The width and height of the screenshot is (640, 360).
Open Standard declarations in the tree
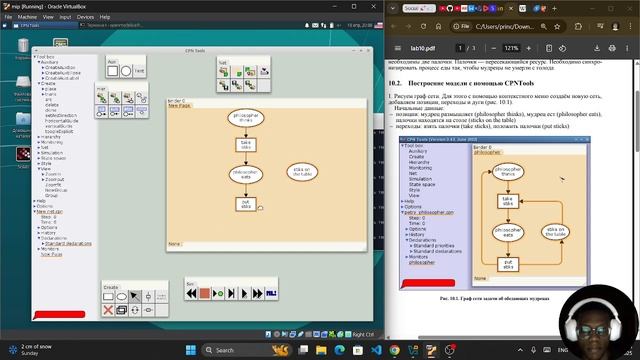click(68, 243)
